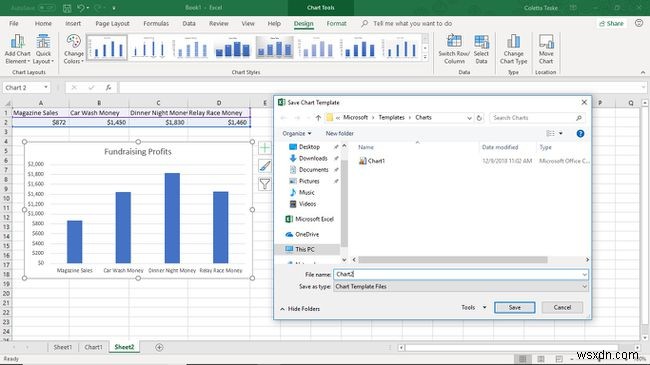
Task: Click refresh icon next to path bar
Action: [x=479, y=118]
